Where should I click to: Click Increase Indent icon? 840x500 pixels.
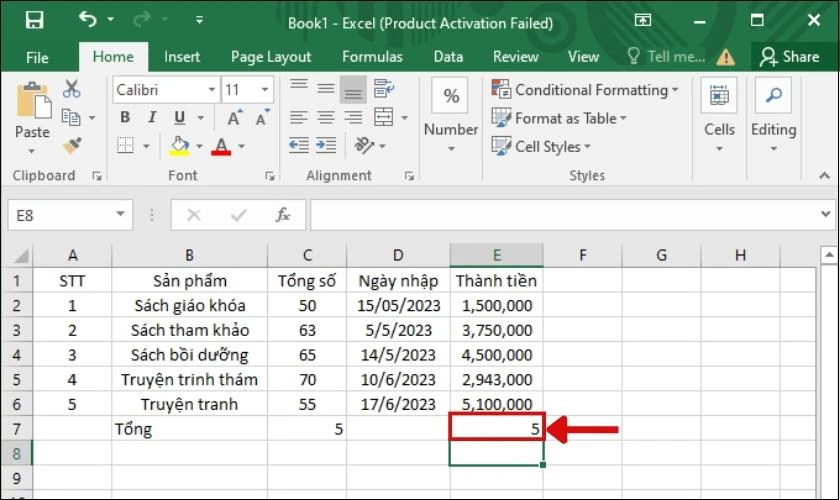[326, 145]
